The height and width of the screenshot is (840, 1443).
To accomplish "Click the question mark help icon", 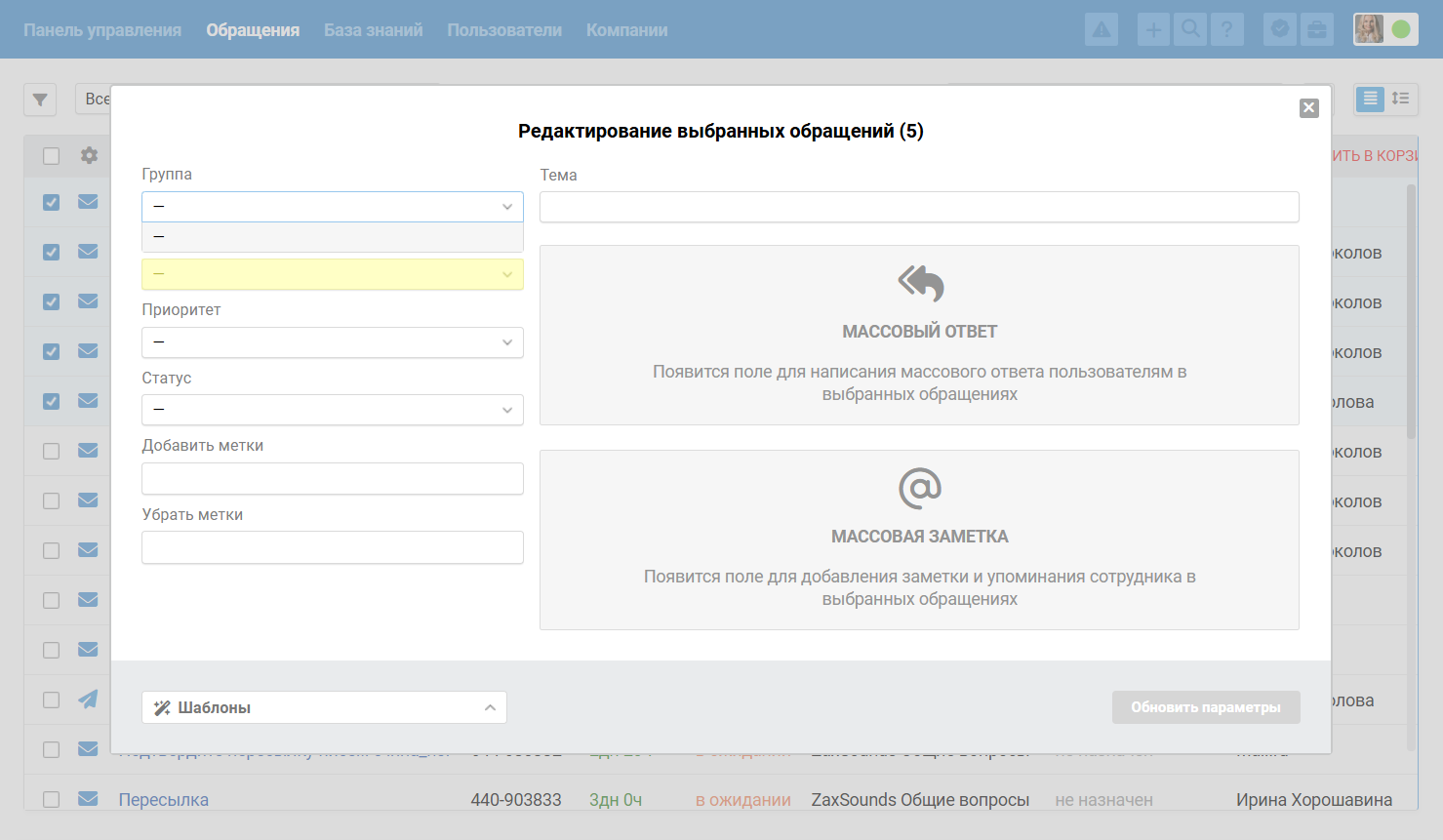I will click(x=1227, y=30).
